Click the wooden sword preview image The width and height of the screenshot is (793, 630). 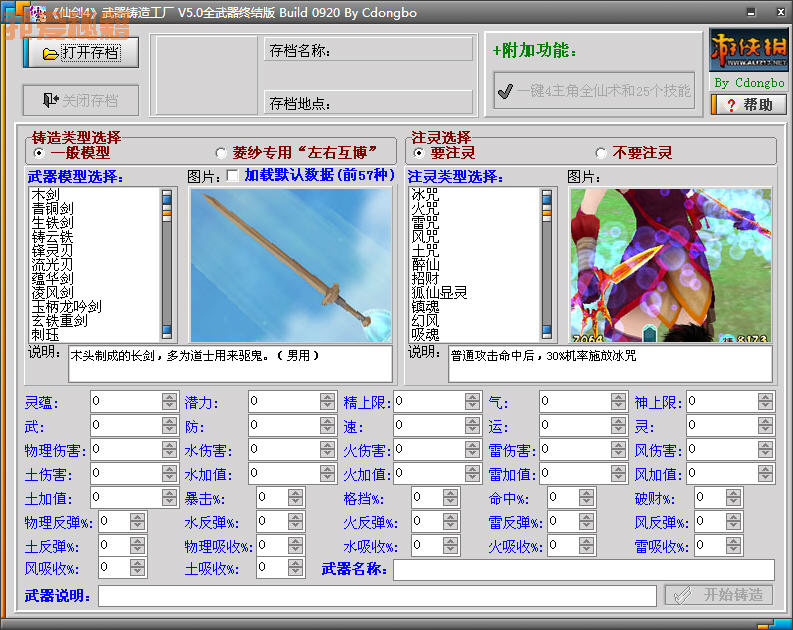pos(291,265)
